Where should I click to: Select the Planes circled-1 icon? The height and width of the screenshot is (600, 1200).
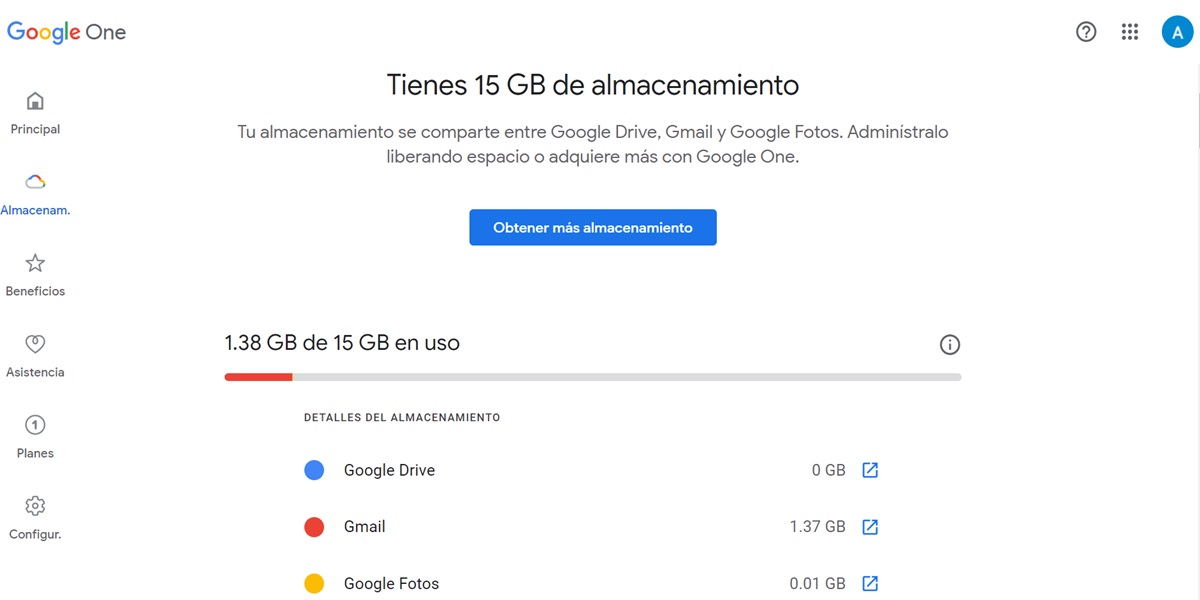[x=35, y=425]
